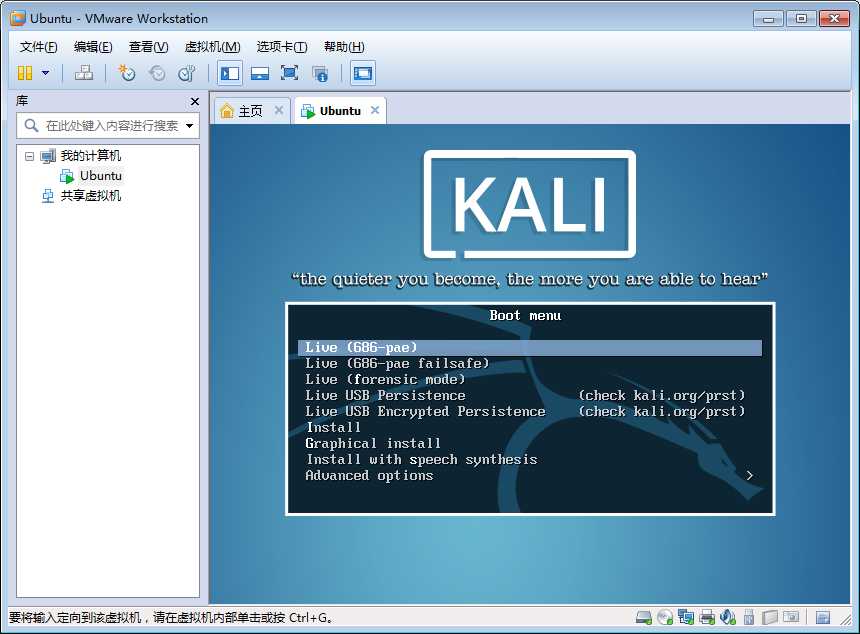860x634 pixels.
Task: Open the power options dropdown arrow
Action: tap(46, 73)
